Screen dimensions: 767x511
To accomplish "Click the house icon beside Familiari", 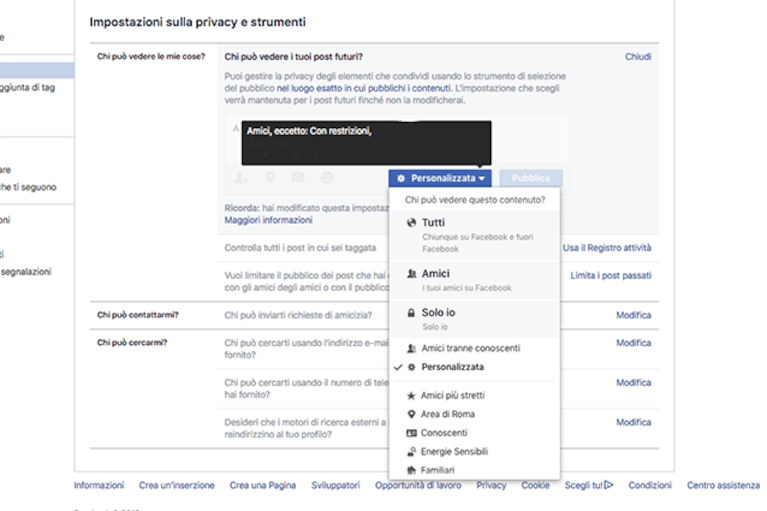I will [x=411, y=470].
